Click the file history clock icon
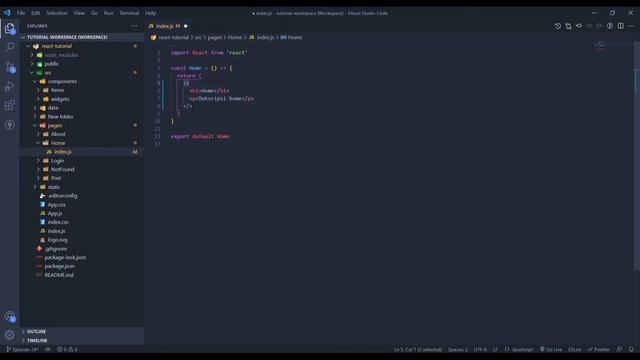640x360 pixels. click(x=558, y=26)
